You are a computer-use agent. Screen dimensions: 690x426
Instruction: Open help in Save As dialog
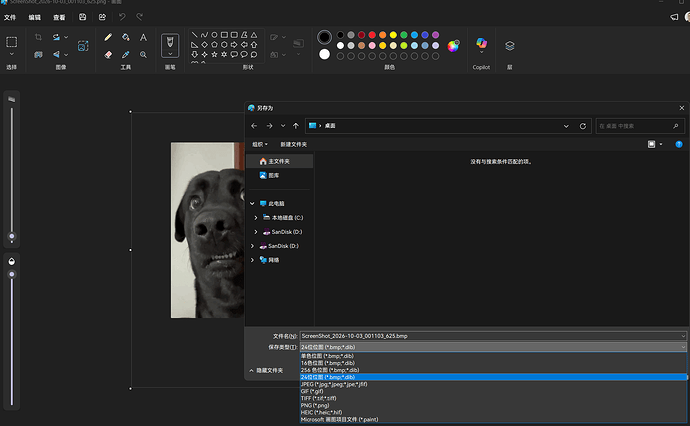point(679,144)
